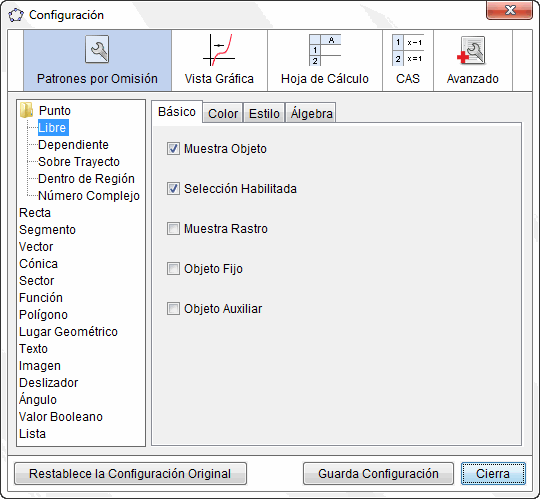Image resolution: width=540 pixels, height=499 pixels.
Task: Click the GeoGebra pentagon icon in title bar
Action: [x=16, y=15]
